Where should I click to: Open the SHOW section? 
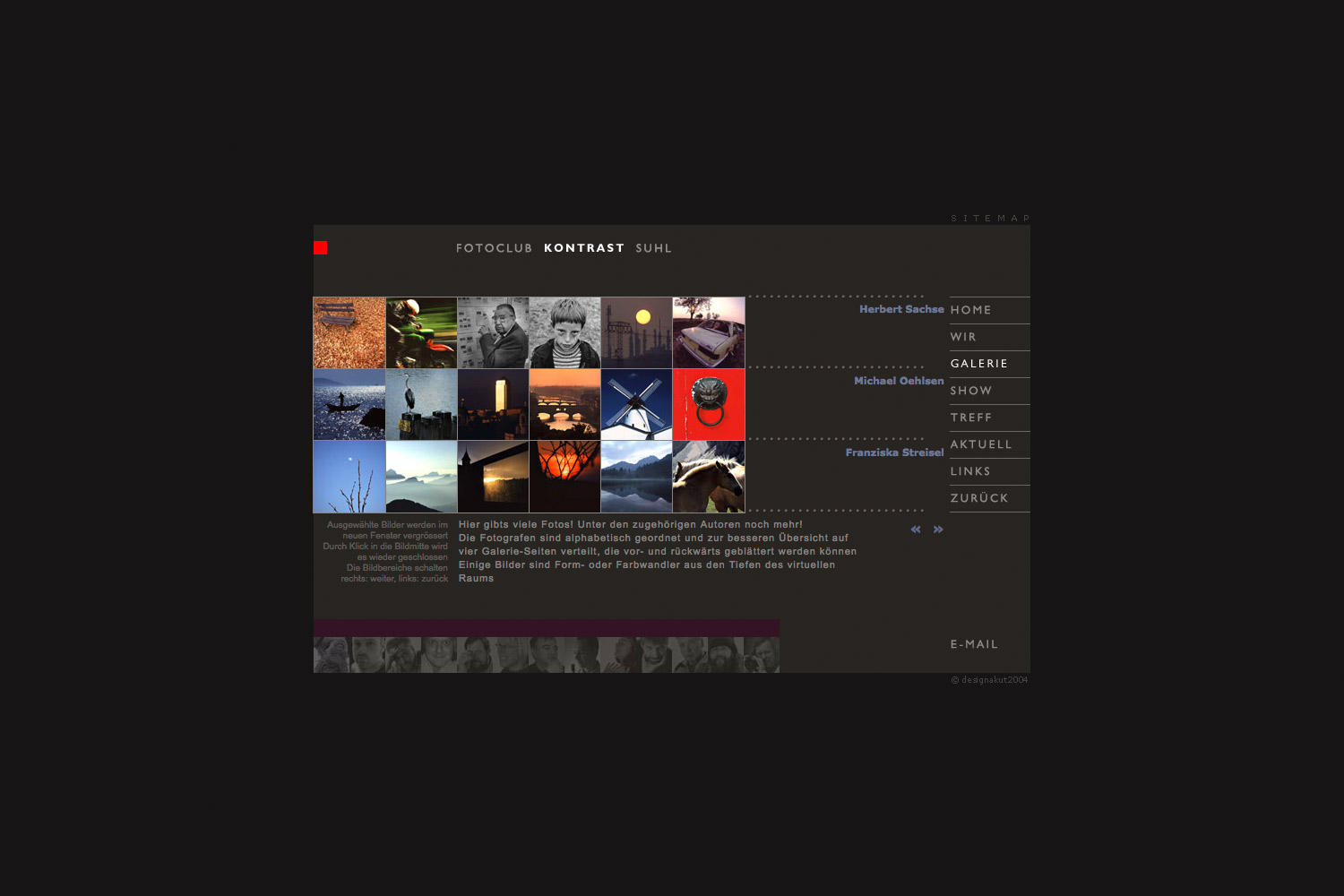(x=971, y=391)
